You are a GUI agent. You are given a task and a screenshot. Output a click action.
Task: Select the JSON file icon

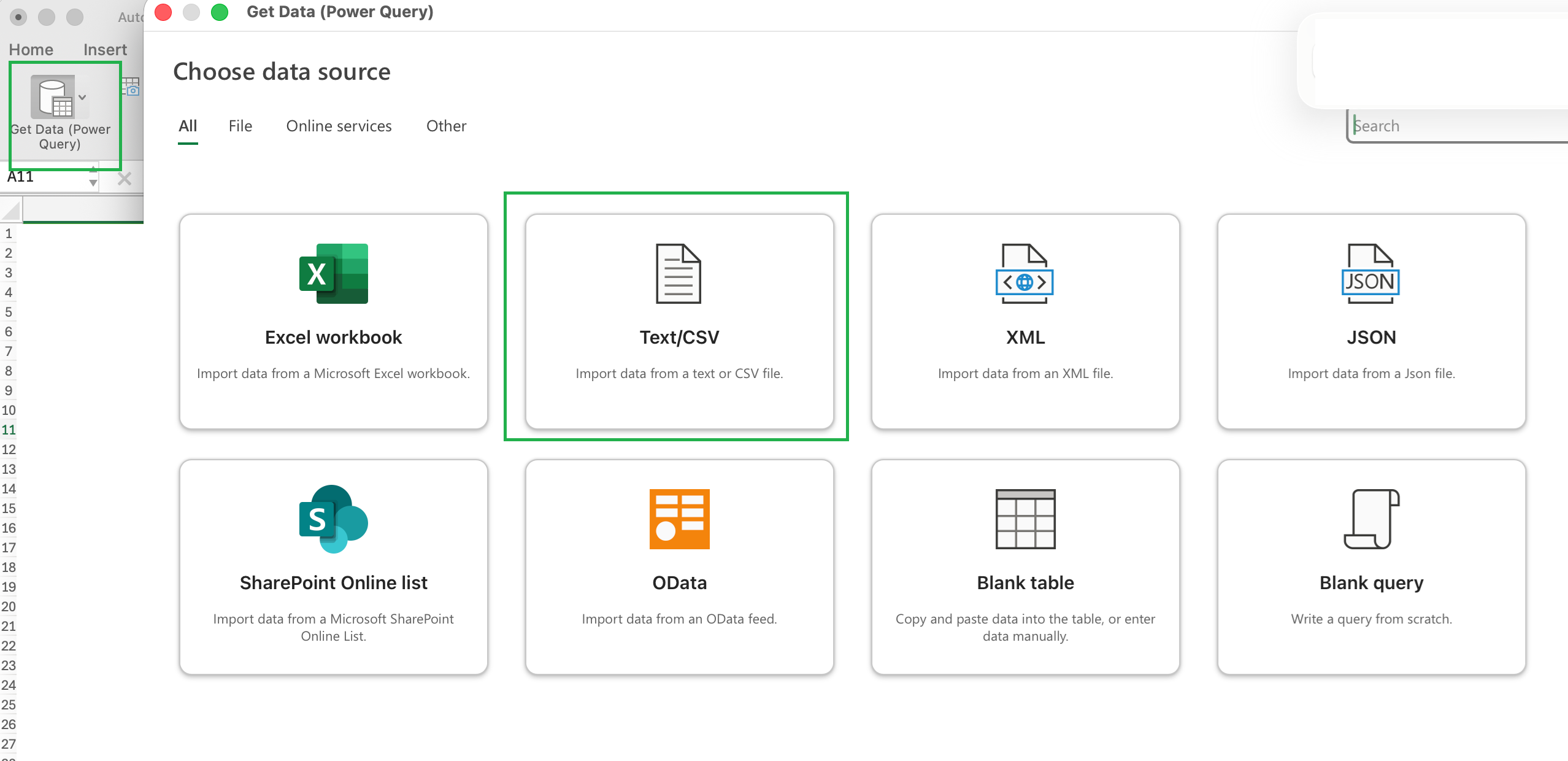click(x=1370, y=274)
